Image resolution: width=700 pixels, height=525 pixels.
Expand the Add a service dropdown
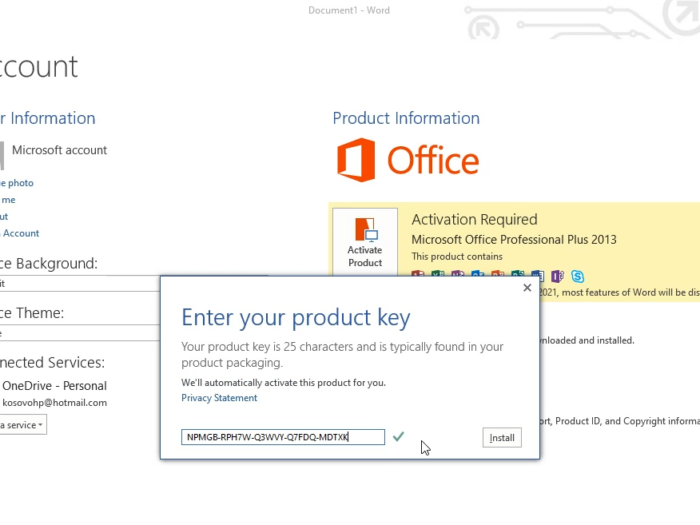(23, 425)
